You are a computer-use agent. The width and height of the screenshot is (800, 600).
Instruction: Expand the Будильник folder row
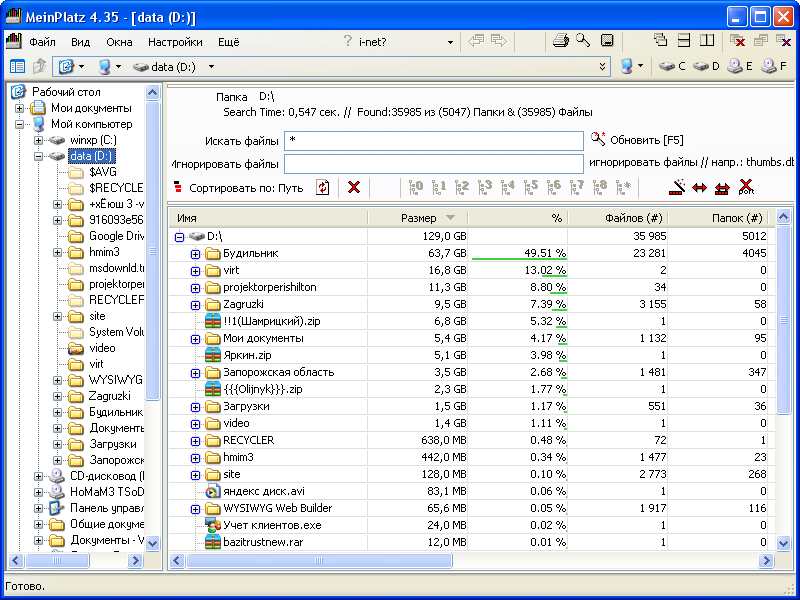(195, 254)
